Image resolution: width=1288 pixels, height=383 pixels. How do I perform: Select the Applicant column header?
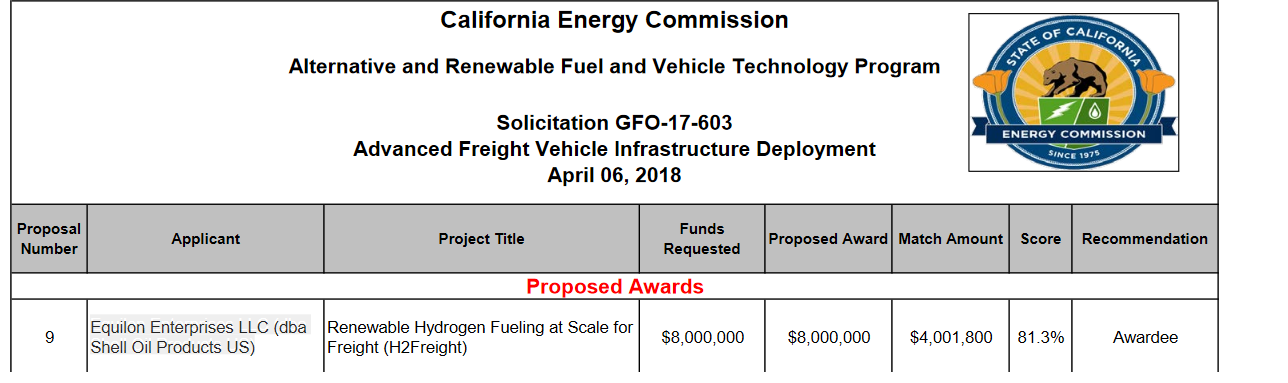click(206, 239)
